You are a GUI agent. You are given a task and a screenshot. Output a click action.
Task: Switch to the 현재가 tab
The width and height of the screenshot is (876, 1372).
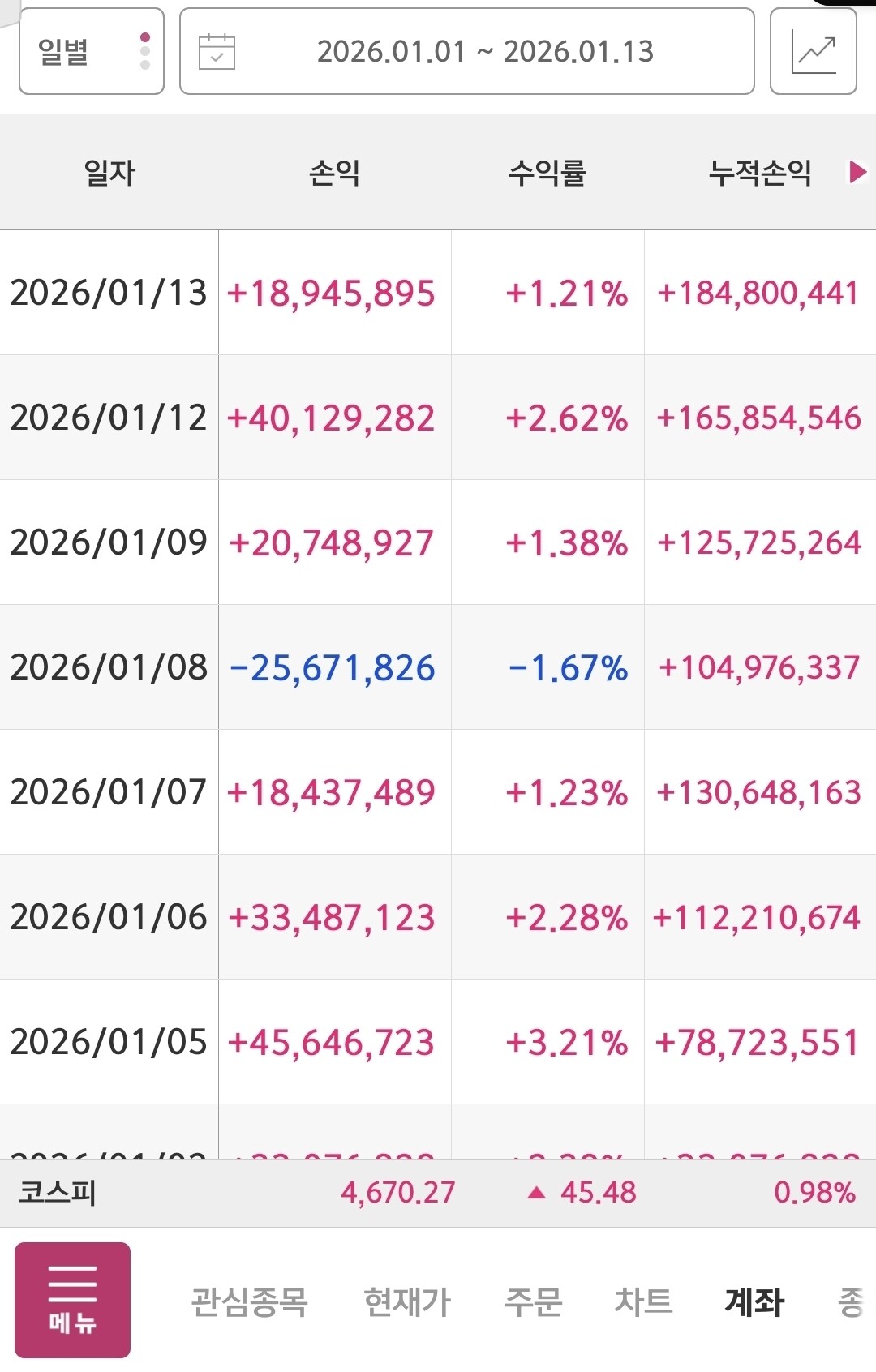407,1302
